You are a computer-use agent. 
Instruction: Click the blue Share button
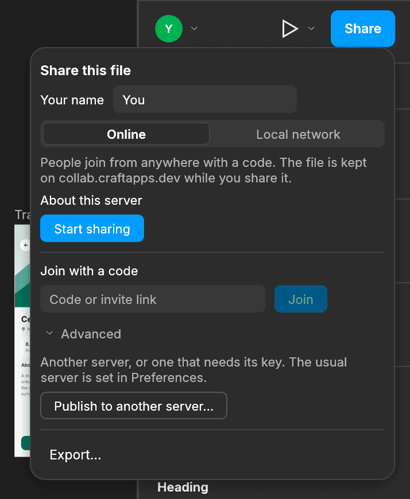[363, 29]
